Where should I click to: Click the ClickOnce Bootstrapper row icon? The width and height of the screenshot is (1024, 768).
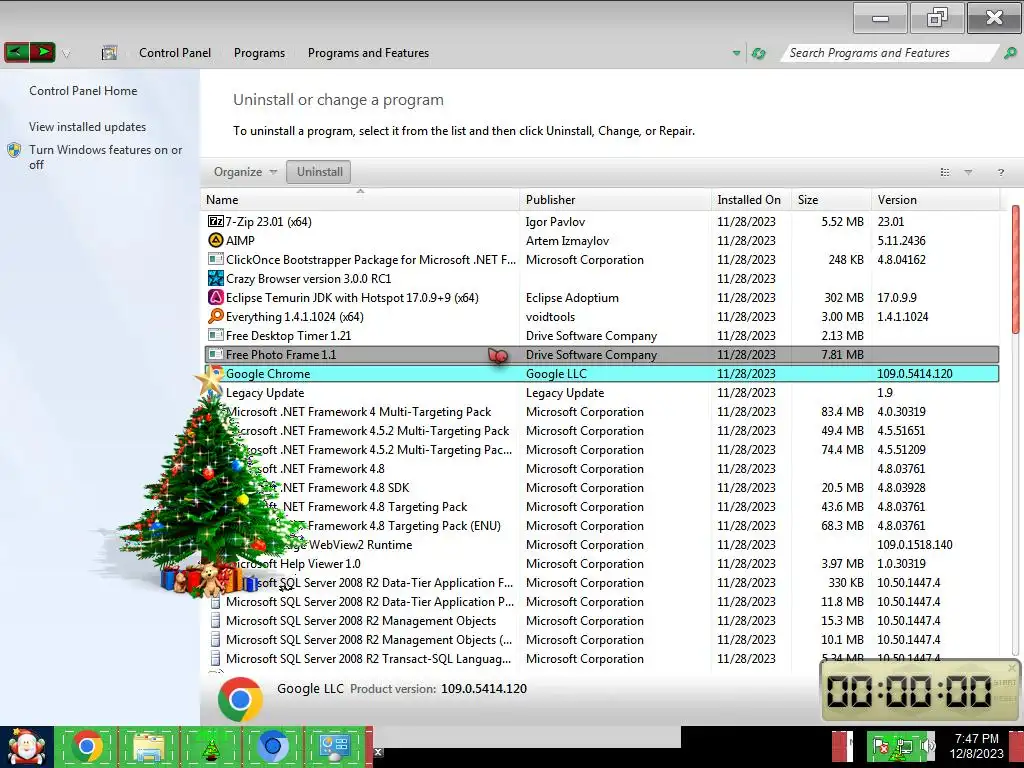point(216,259)
